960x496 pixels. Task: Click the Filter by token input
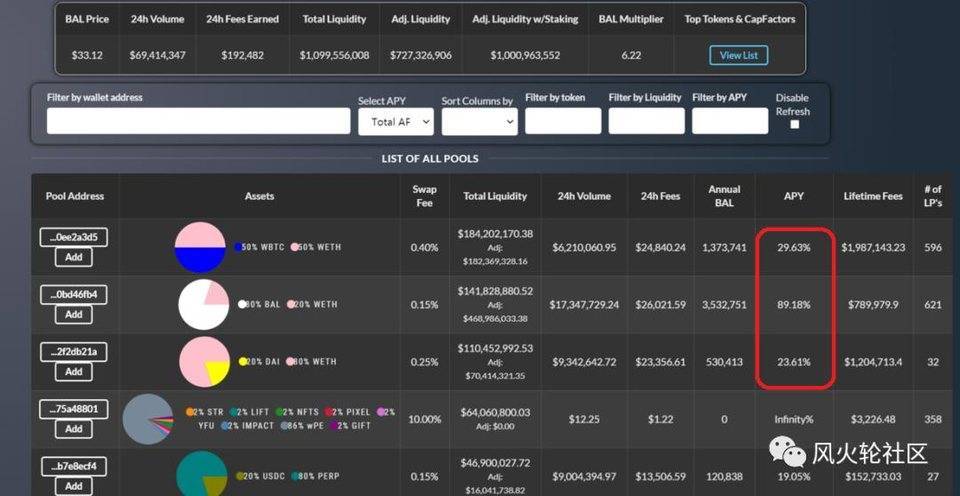563,121
